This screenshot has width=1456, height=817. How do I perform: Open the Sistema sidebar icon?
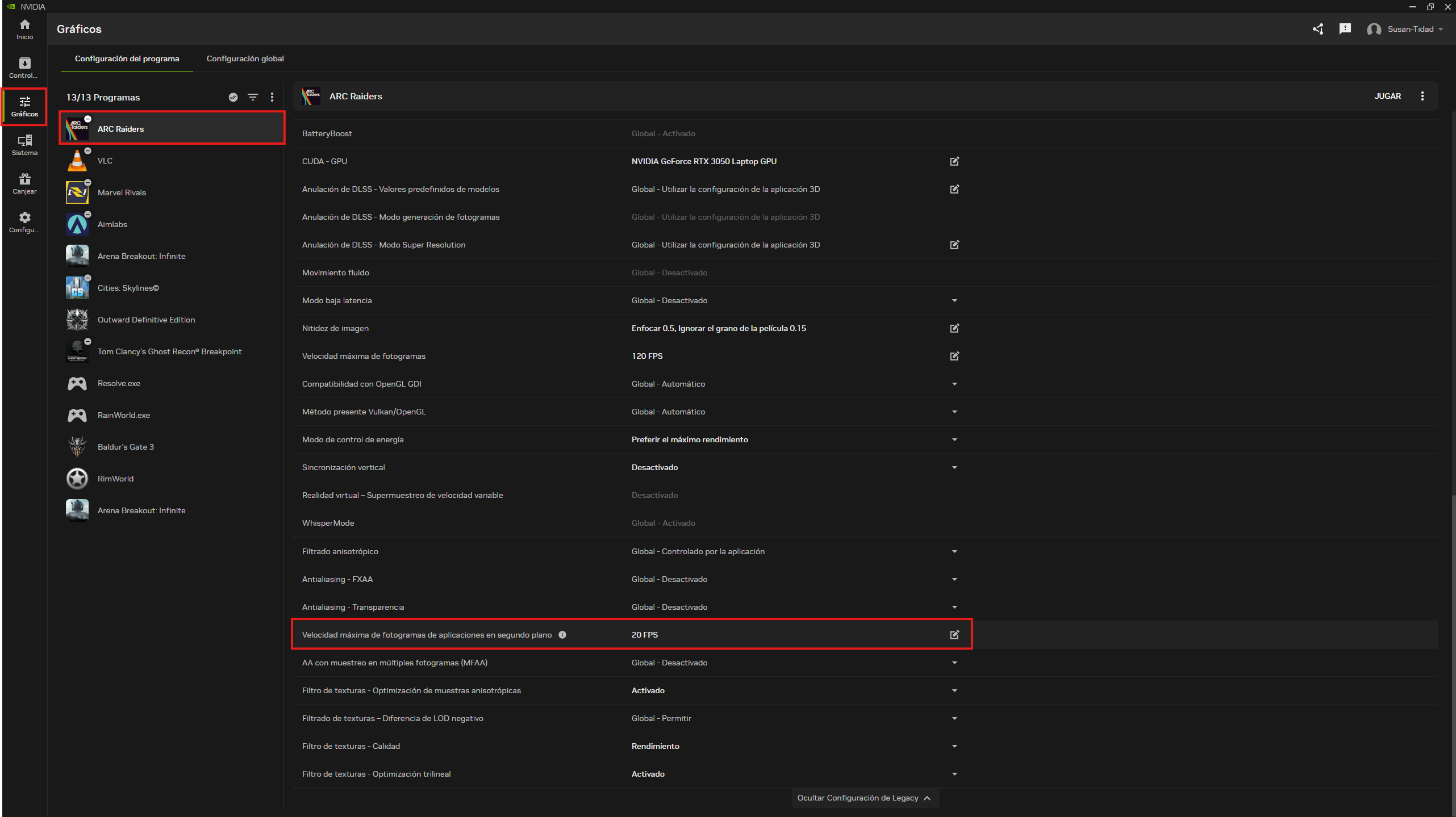point(24,145)
